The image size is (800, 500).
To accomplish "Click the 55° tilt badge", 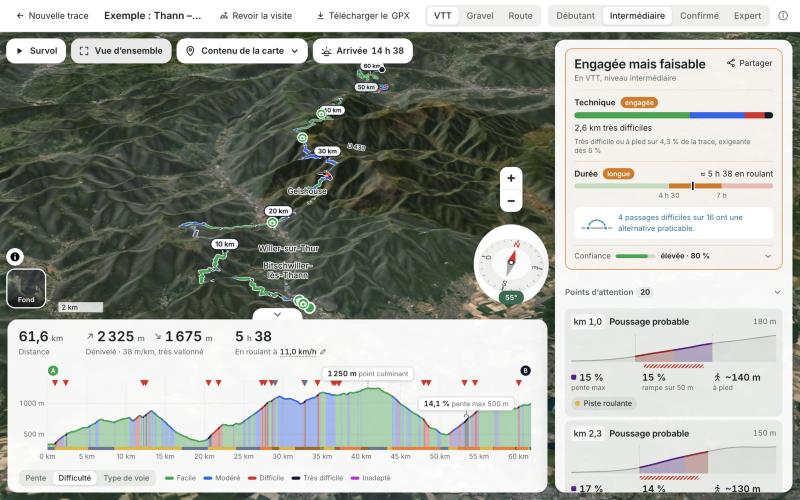I will click(x=511, y=297).
